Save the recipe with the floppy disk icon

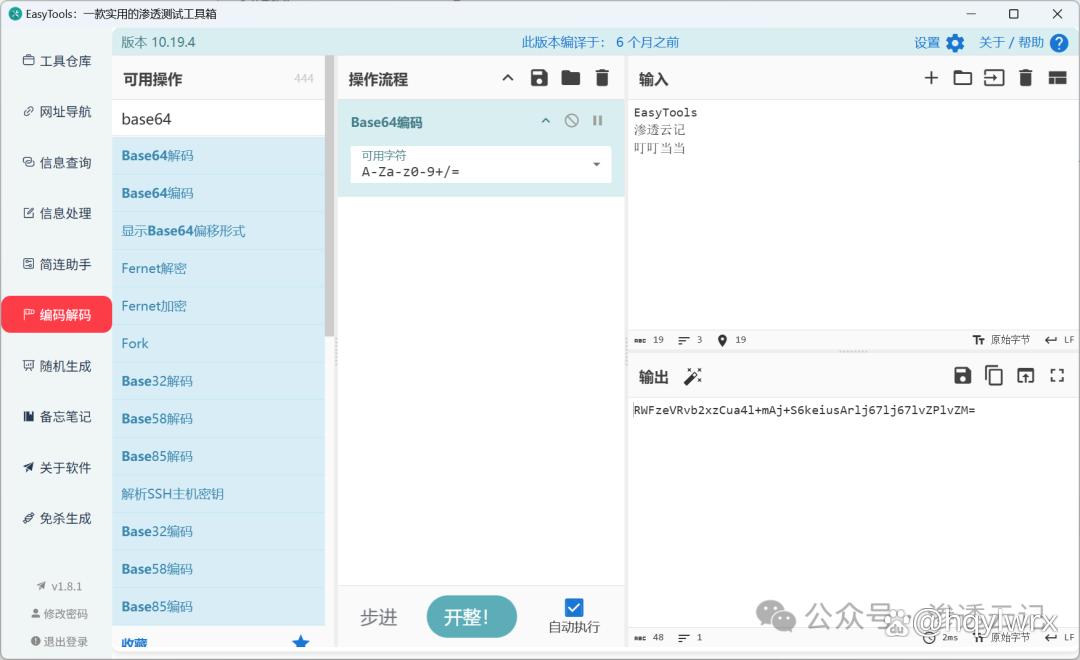pyautogui.click(x=539, y=78)
